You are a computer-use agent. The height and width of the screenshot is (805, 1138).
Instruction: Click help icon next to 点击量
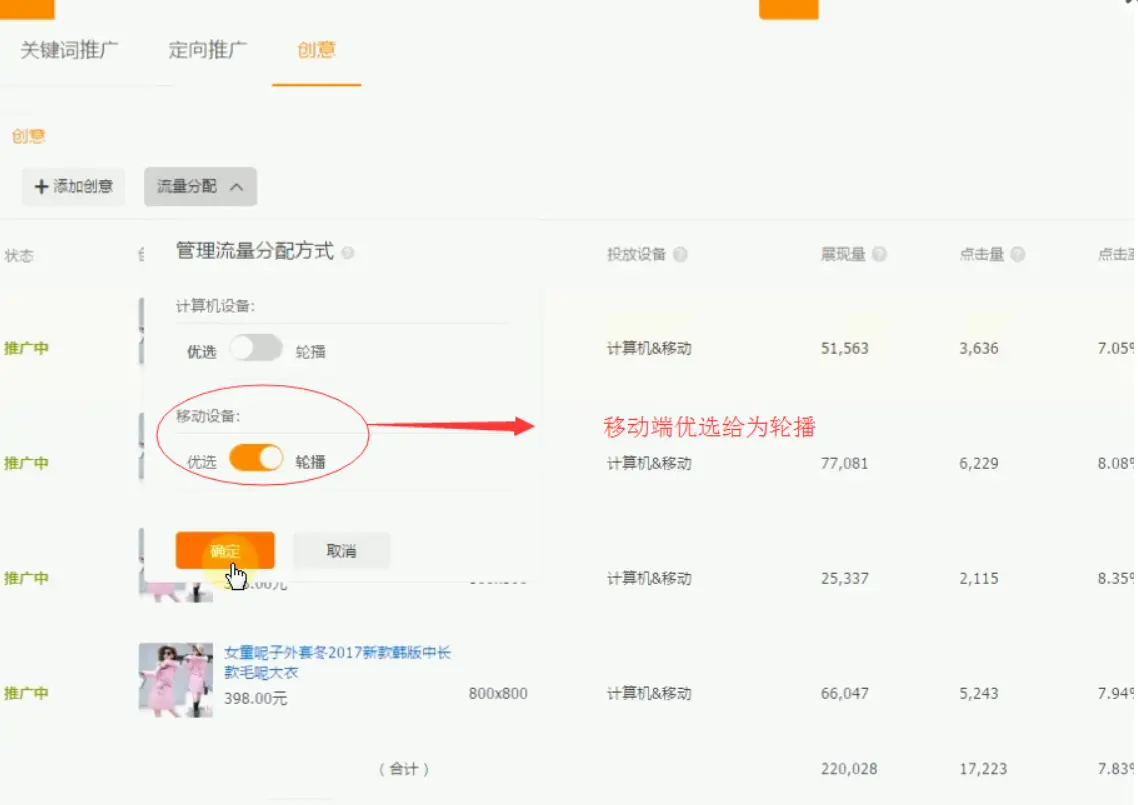point(1017,255)
